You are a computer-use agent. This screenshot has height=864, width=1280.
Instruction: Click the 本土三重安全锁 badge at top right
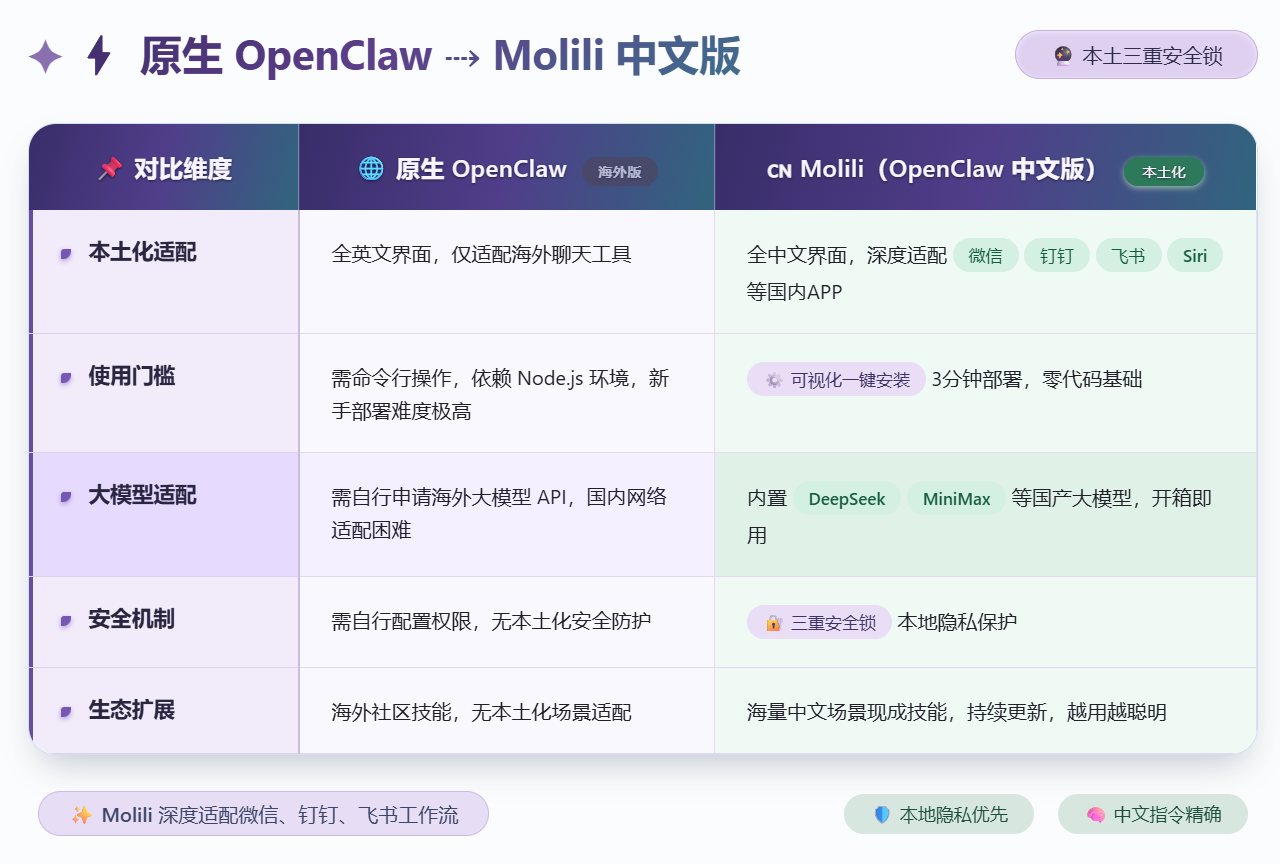[1136, 55]
